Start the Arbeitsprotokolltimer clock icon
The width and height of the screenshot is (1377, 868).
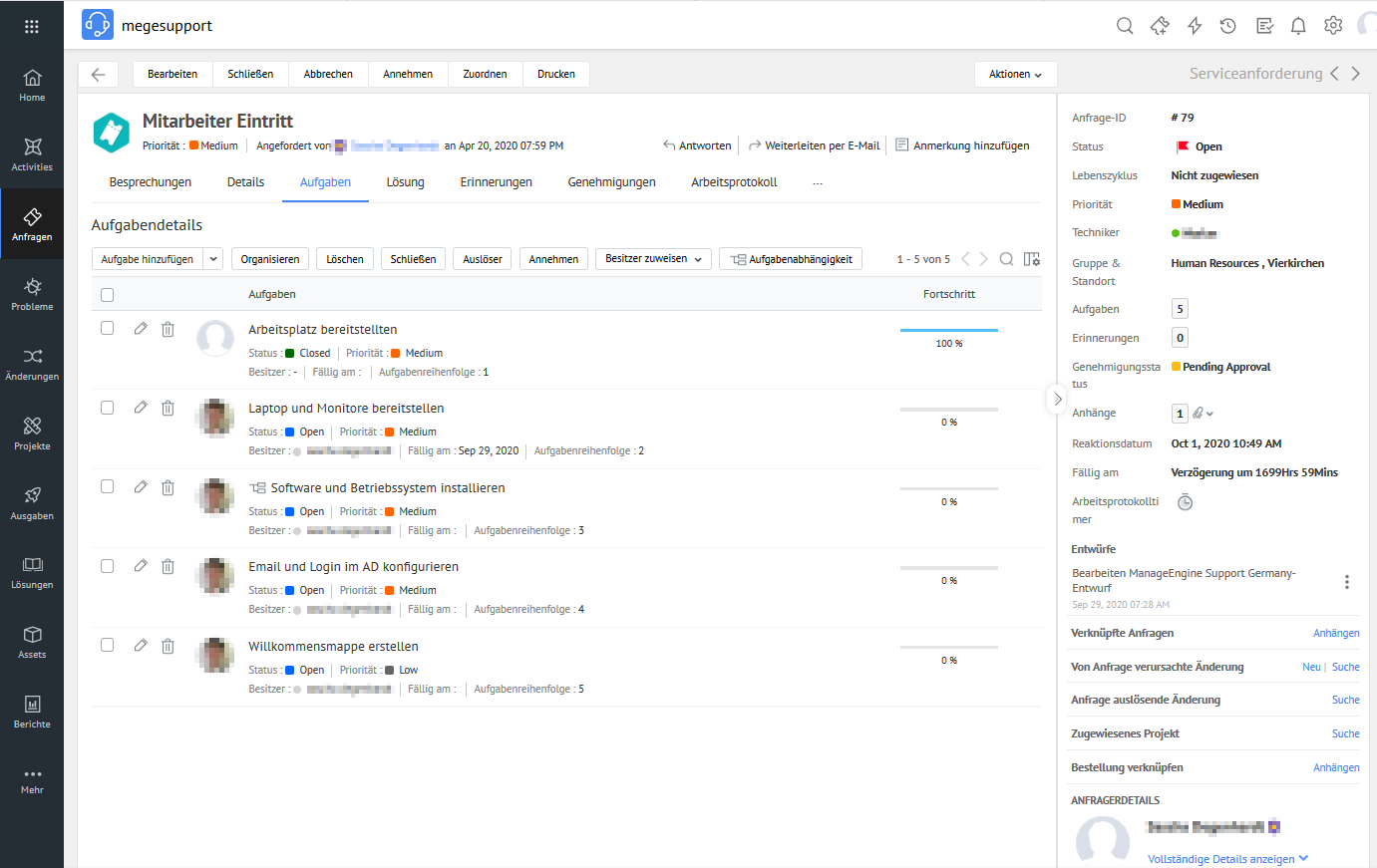[x=1185, y=502]
